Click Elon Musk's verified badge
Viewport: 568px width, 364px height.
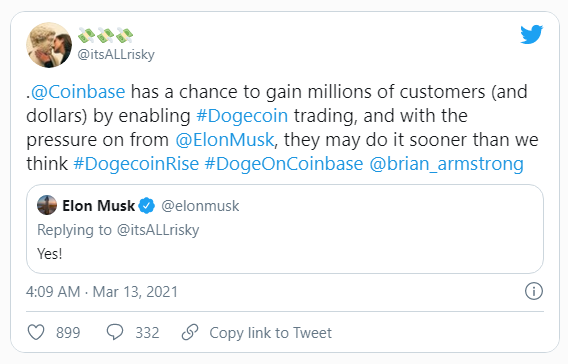pyautogui.click(x=147, y=206)
